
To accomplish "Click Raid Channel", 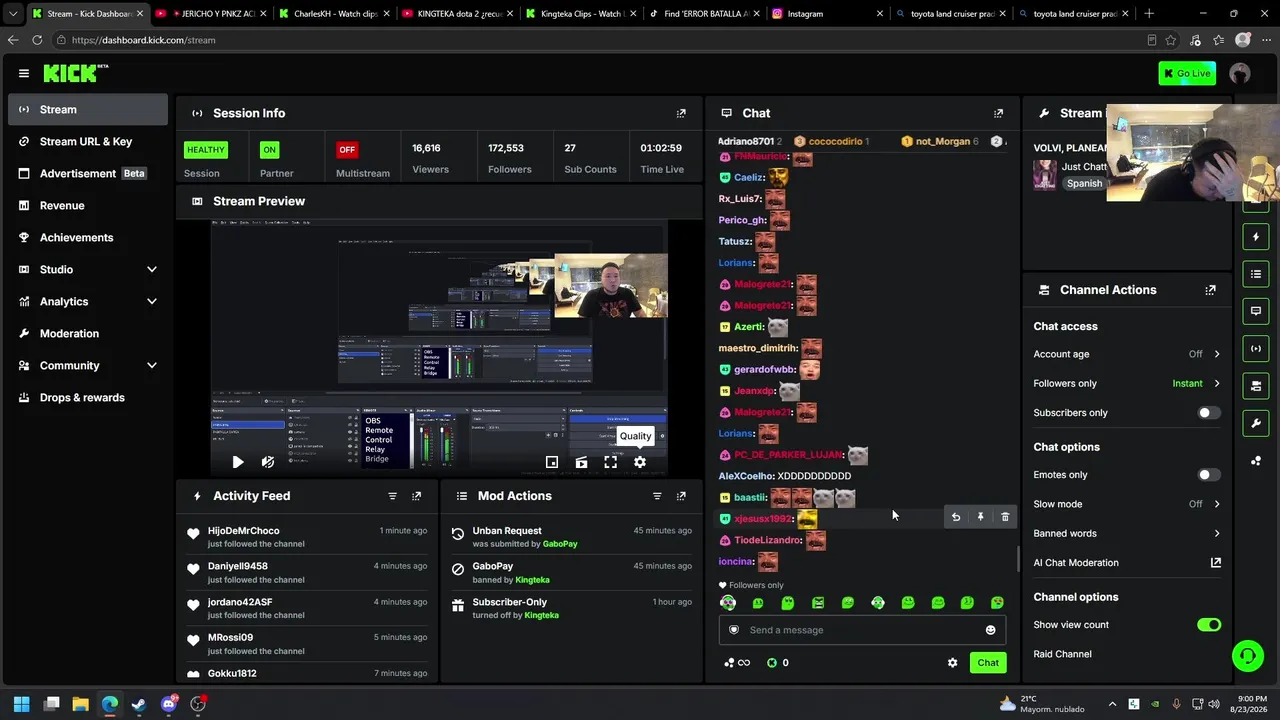I will point(1062,654).
